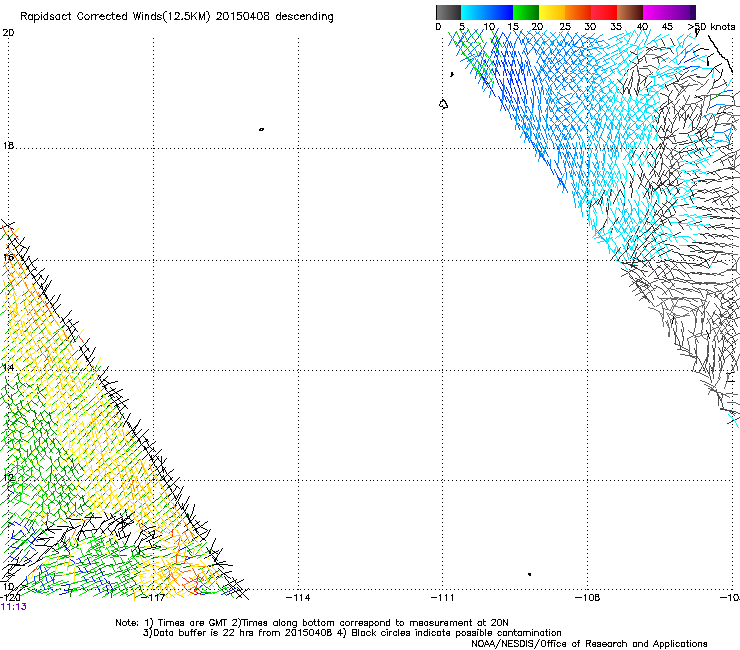Image resolution: width=740 pixels, height=650 pixels.
Task: Click the longitude label -117
Action: point(154,598)
